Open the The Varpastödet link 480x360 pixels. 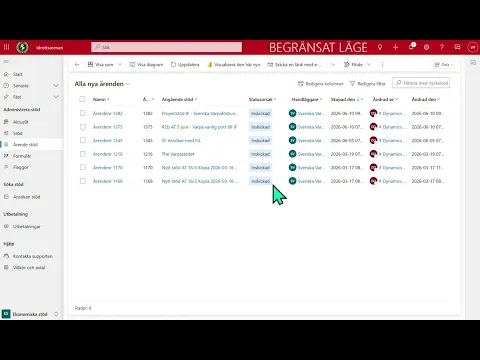click(x=178, y=154)
